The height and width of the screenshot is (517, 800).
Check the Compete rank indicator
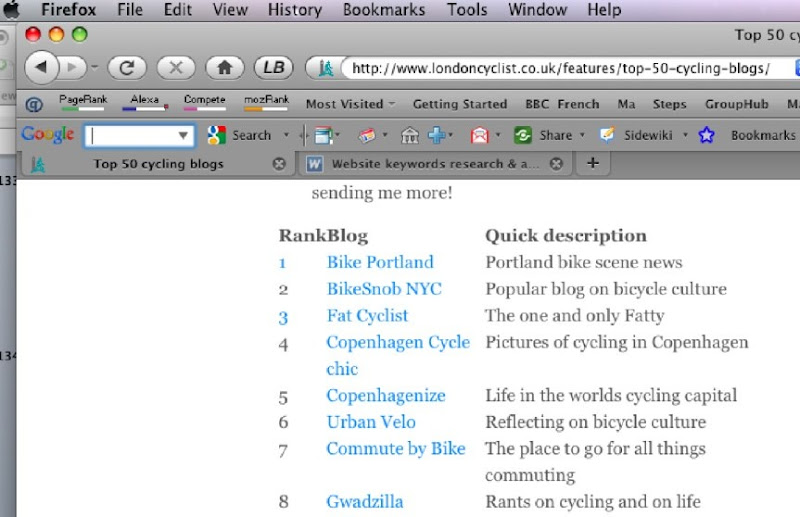pos(205,102)
